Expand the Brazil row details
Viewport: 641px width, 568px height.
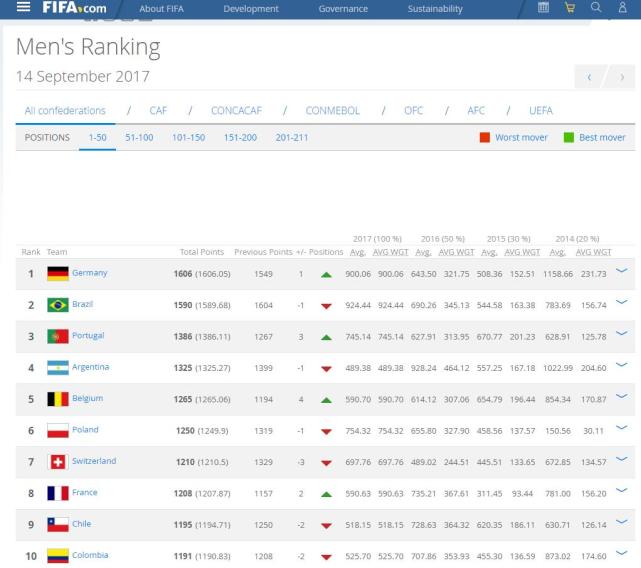pos(621,302)
